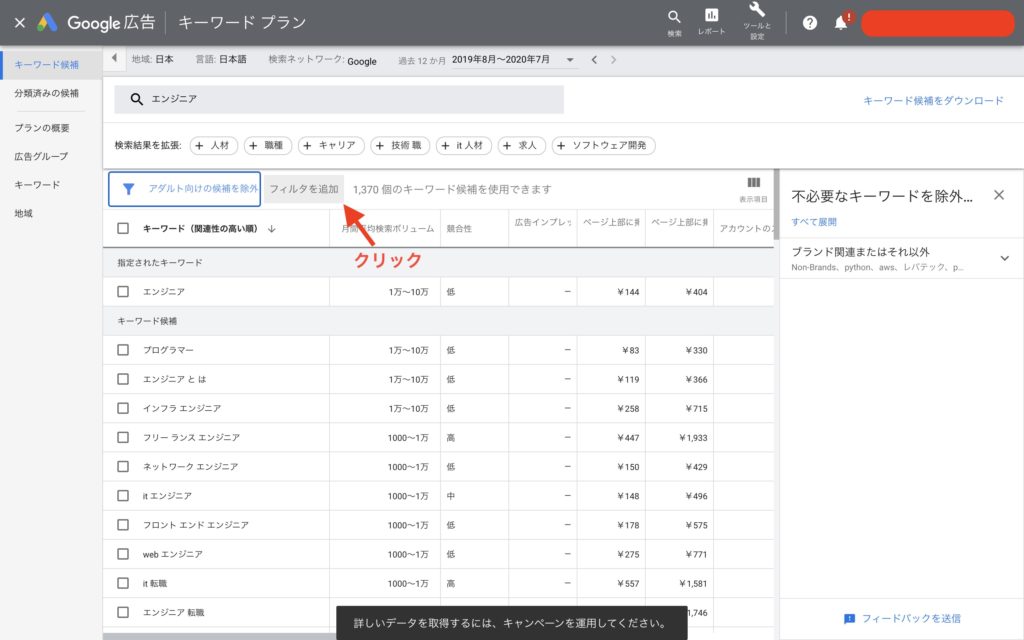The height and width of the screenshot is (640, 1024).
Task: Open the Reports (レポート) chart icon
Action: [x=711, y=15]
